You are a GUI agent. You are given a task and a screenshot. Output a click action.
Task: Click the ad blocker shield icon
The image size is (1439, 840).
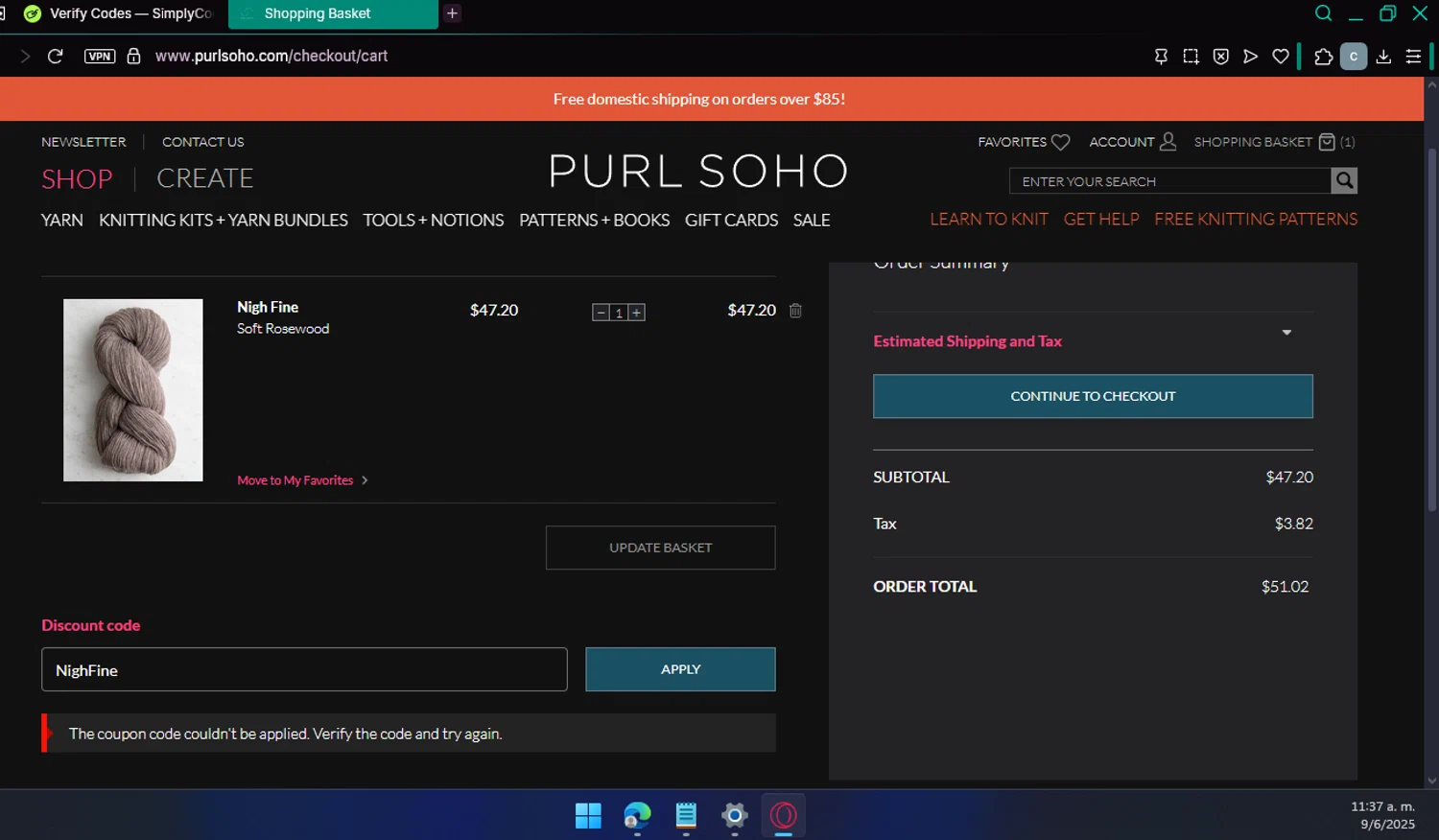1220,57
